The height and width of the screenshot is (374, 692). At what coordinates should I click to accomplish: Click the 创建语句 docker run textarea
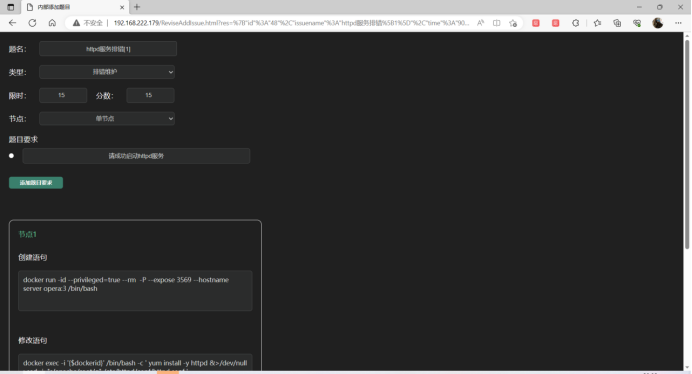pos(135,291)
